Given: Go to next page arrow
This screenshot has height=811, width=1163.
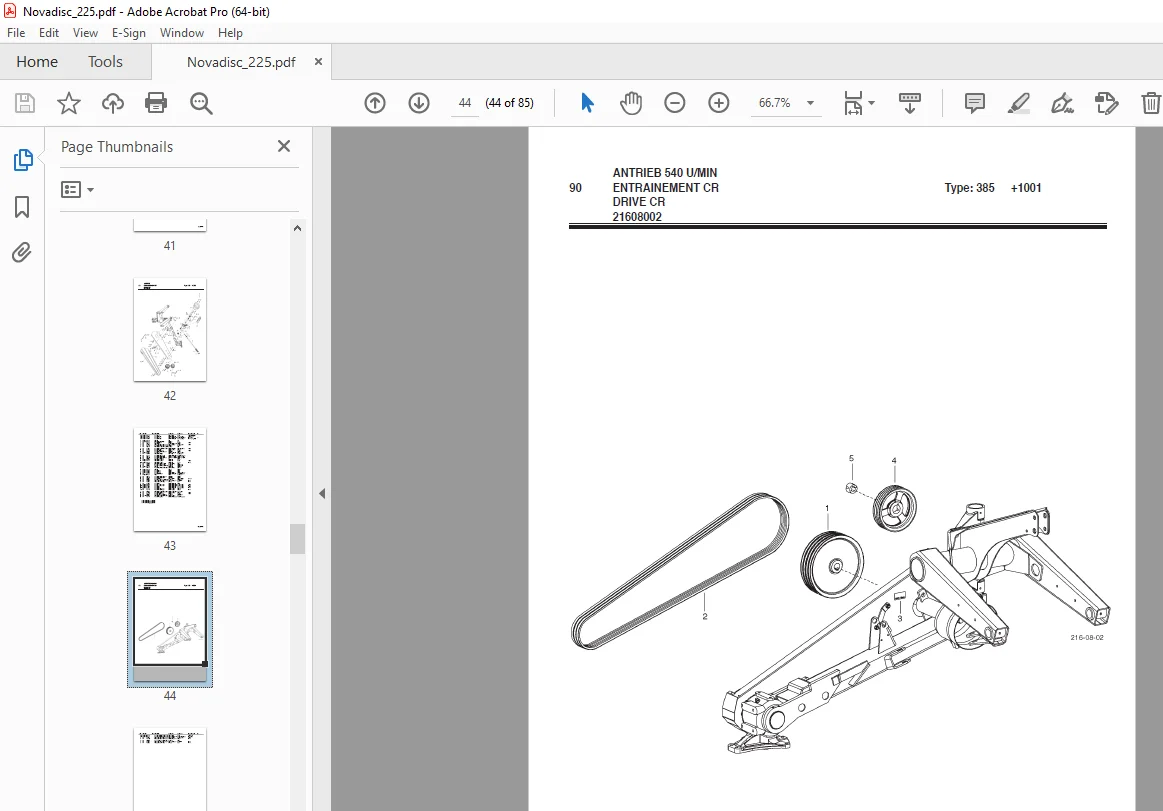Looking at the screenshot, I should 419,103.
